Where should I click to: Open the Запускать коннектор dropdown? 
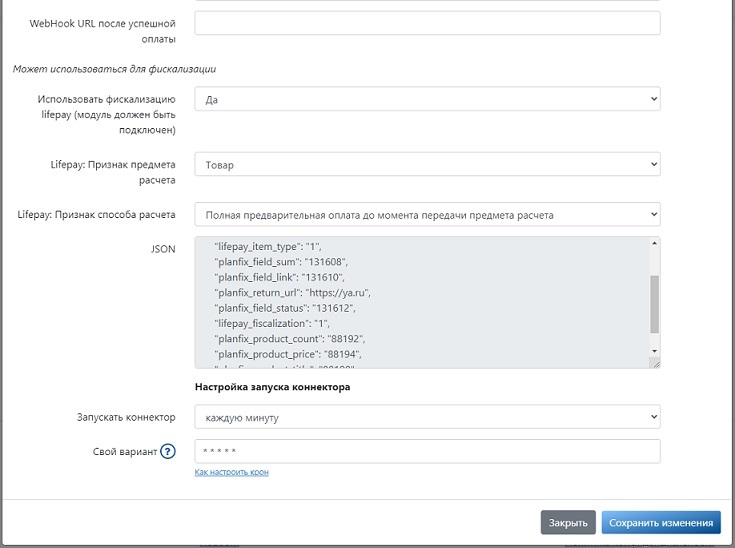(428, 417)
